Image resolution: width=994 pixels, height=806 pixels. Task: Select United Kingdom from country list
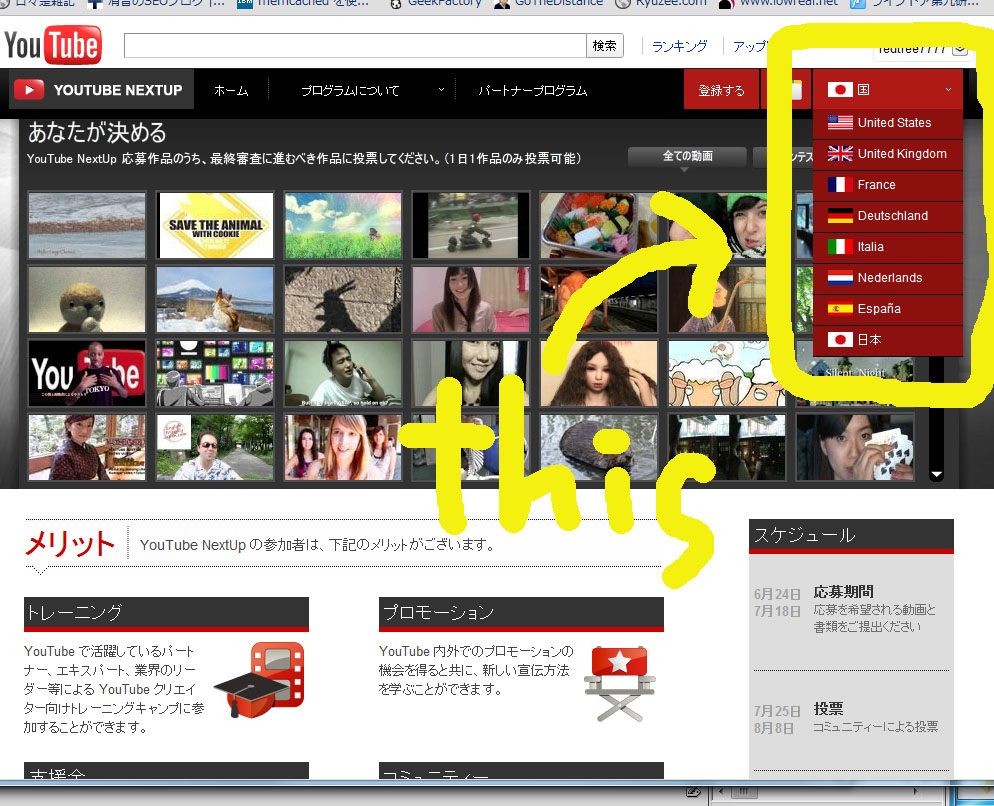(888, 153)
